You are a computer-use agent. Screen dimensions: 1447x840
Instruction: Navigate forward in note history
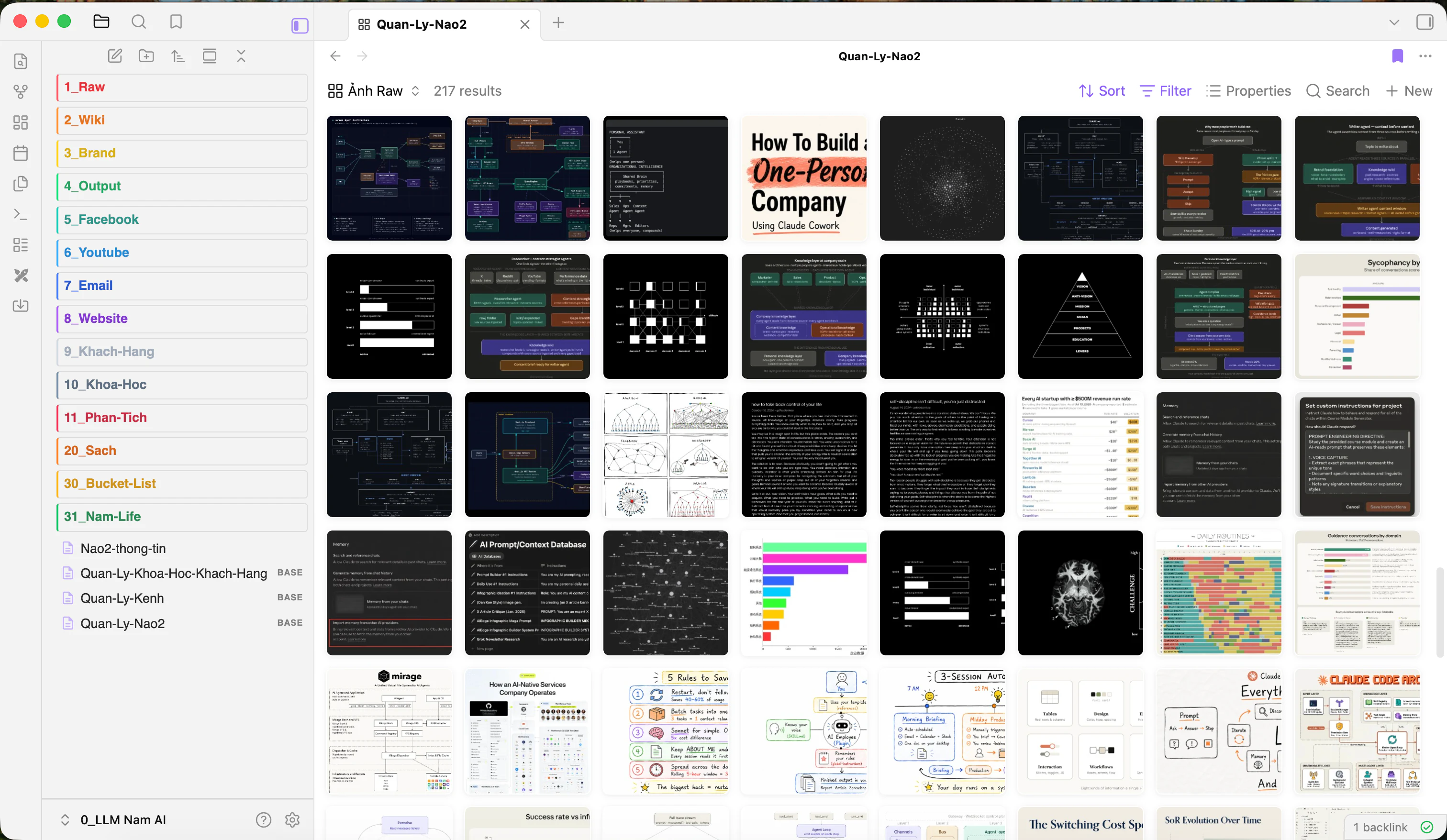[362, 56]
